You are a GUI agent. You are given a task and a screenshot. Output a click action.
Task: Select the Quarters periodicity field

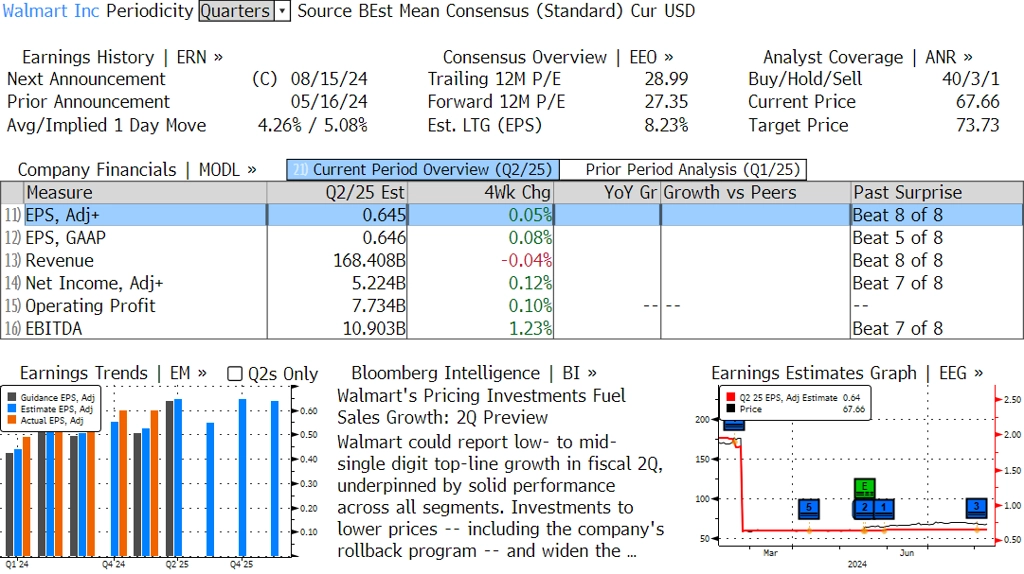(236, 11)
